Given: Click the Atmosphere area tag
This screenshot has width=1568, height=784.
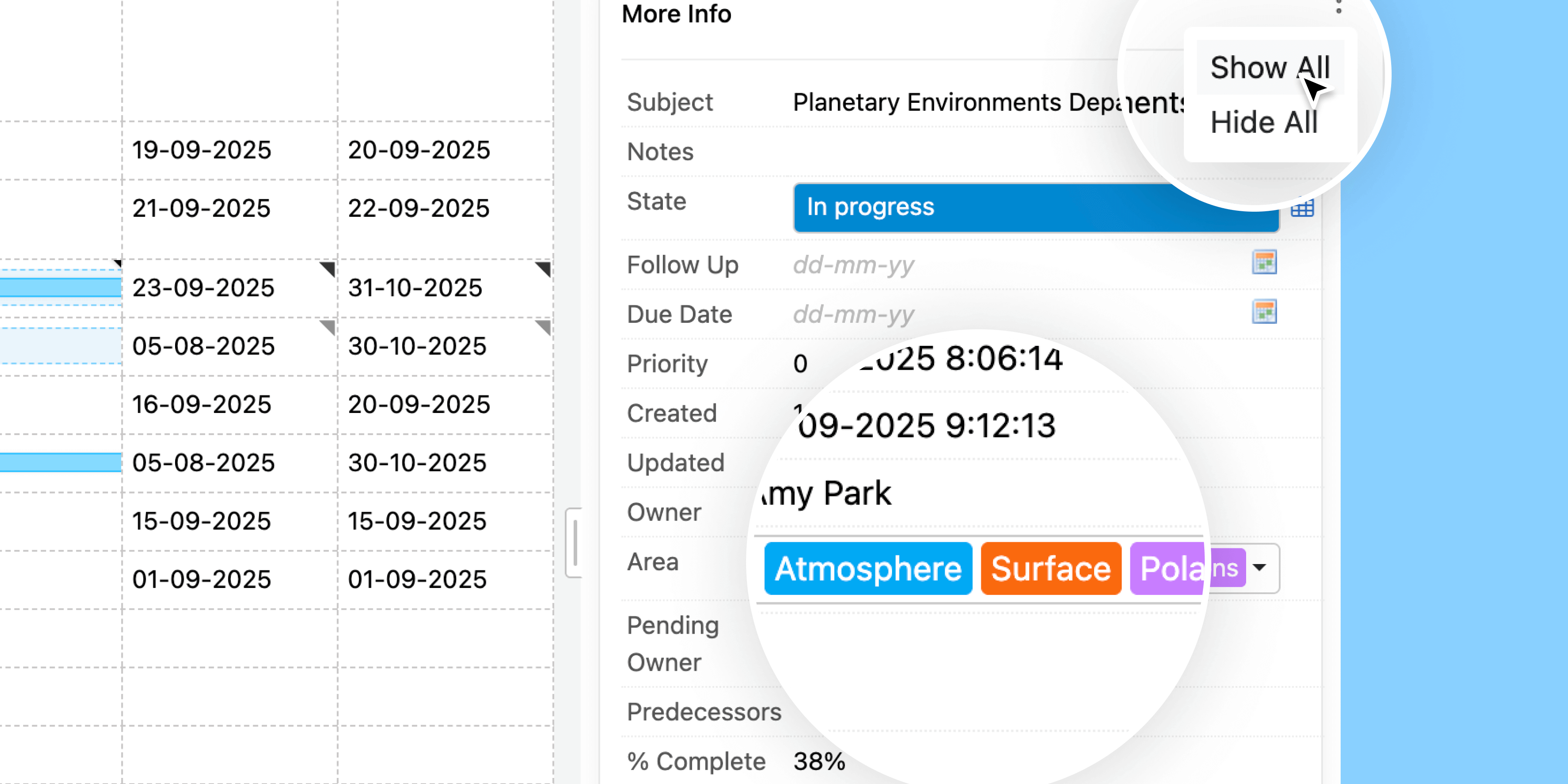Looking at the screenshot, I should [x=868, y=568].
